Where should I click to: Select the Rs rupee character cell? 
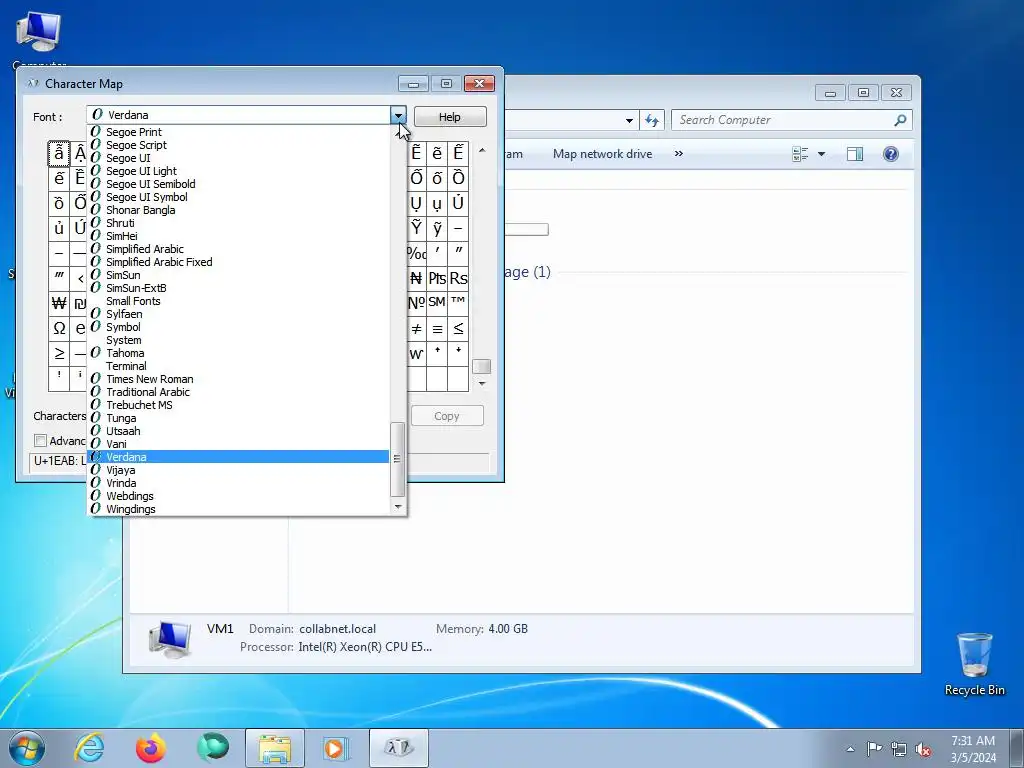point(458,278)
